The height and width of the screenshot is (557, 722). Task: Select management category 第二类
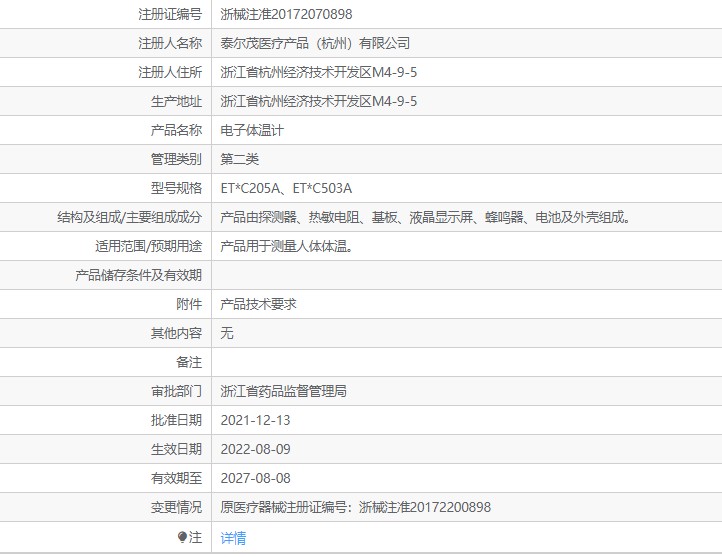(x=239, y=159)
